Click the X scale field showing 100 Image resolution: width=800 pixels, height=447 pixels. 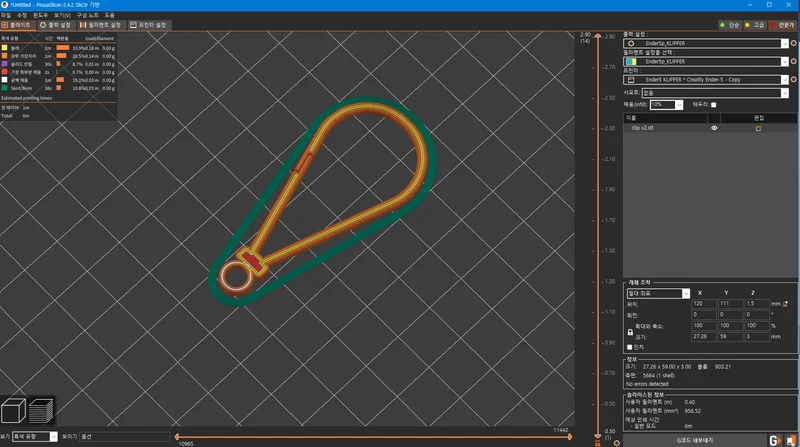(x=703, y=326)
